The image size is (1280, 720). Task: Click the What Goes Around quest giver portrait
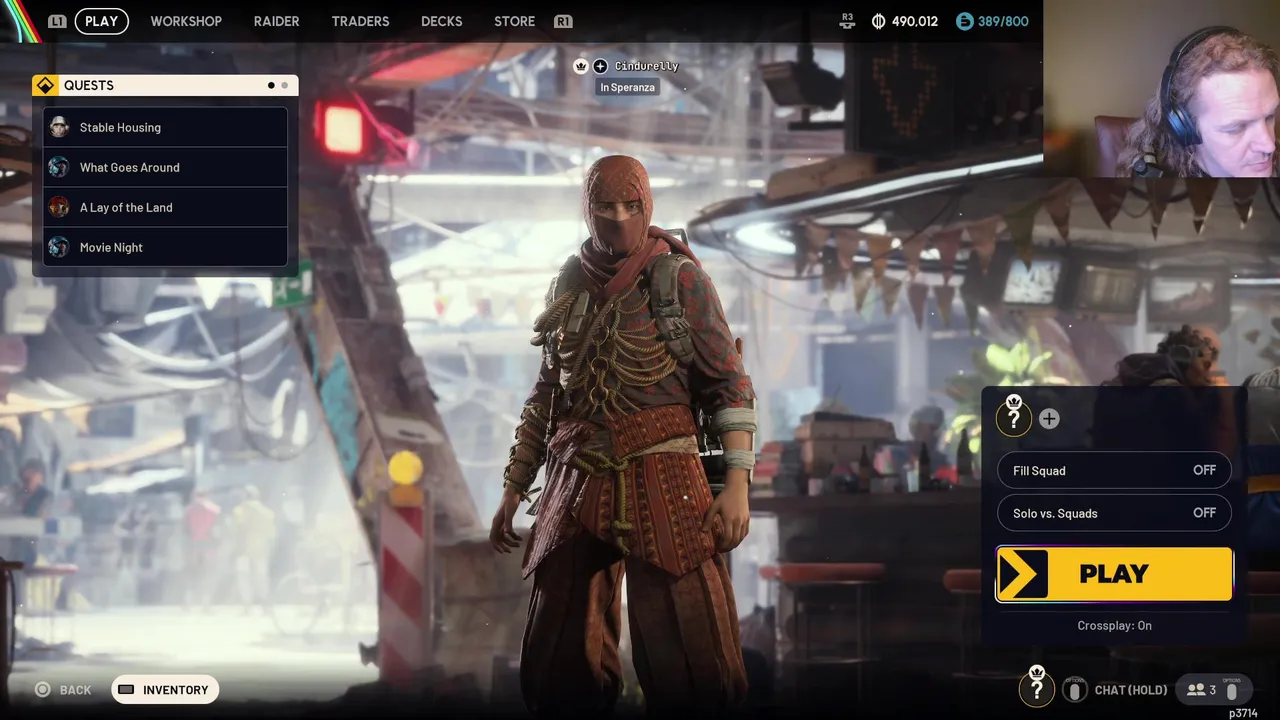point(59,167)
